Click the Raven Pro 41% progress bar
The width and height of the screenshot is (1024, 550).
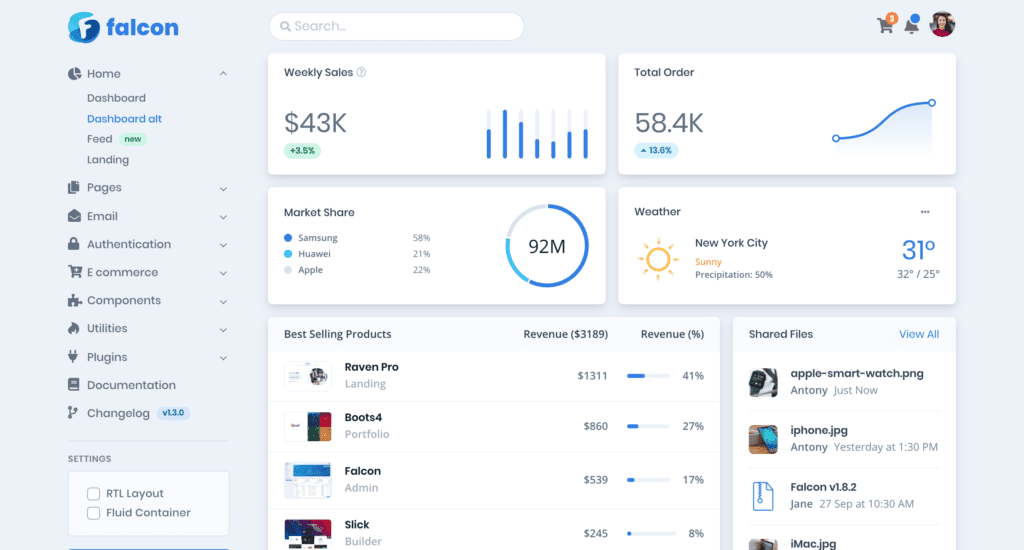(648, 376)
